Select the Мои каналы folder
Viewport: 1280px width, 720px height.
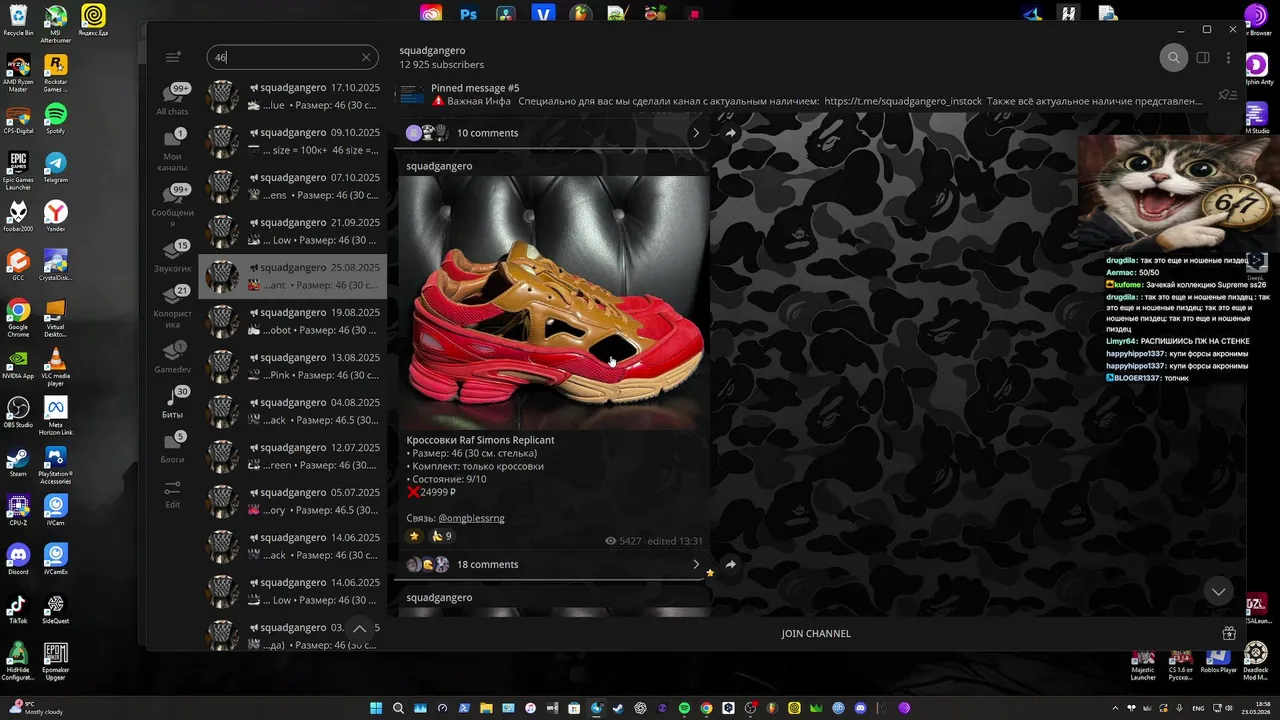172,149
